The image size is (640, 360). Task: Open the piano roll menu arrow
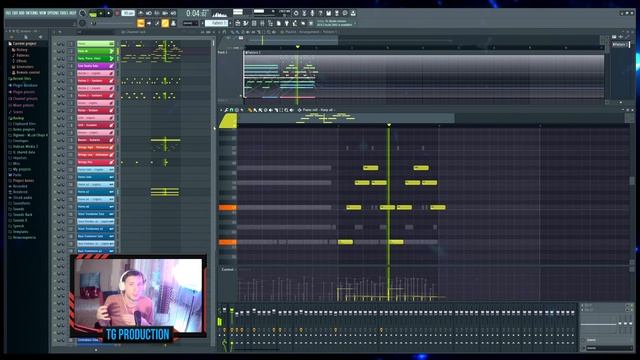tap(221, 110)
